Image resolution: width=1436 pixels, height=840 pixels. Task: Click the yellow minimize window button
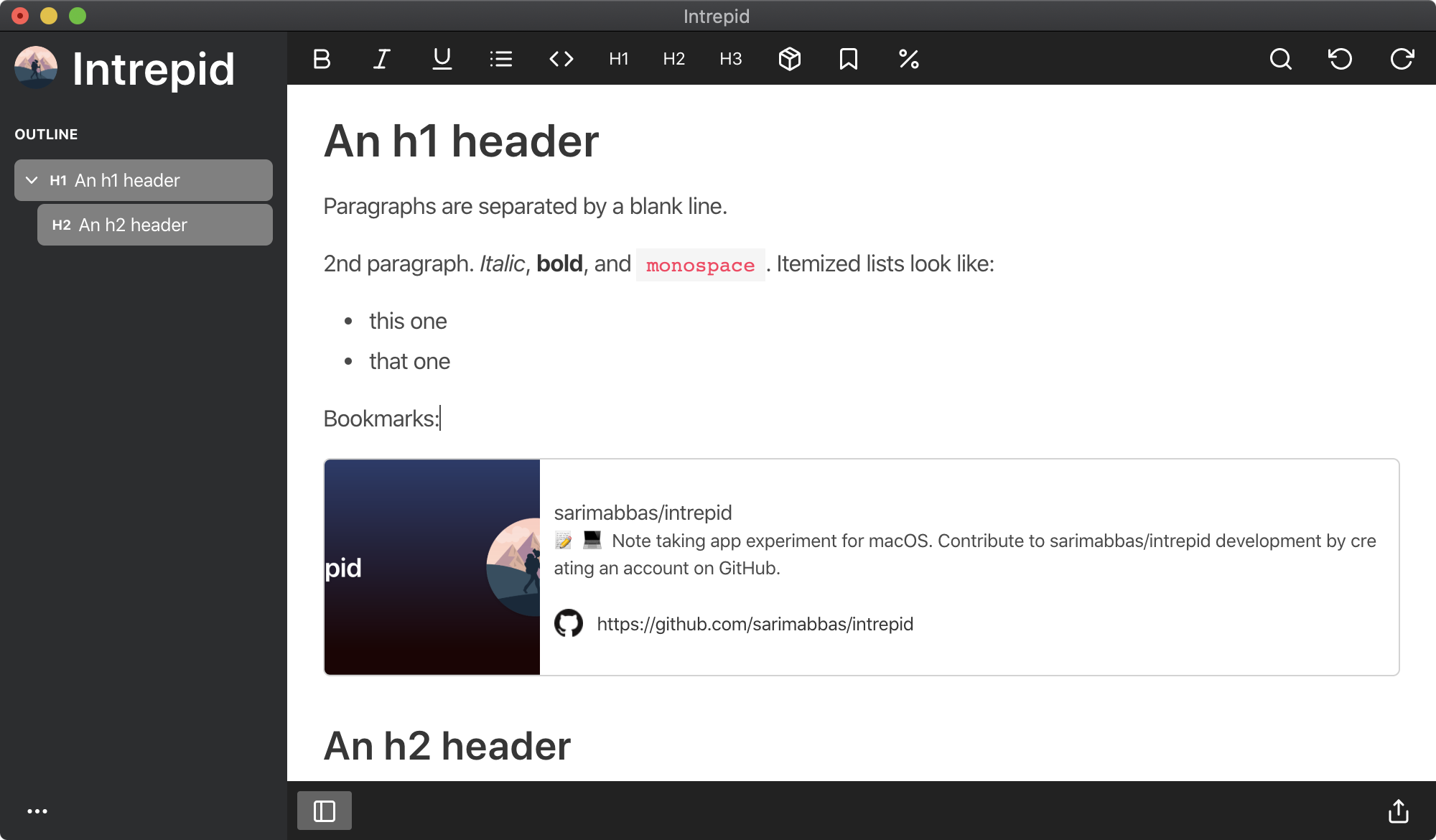pyautogui.click(x=49, y=16)
